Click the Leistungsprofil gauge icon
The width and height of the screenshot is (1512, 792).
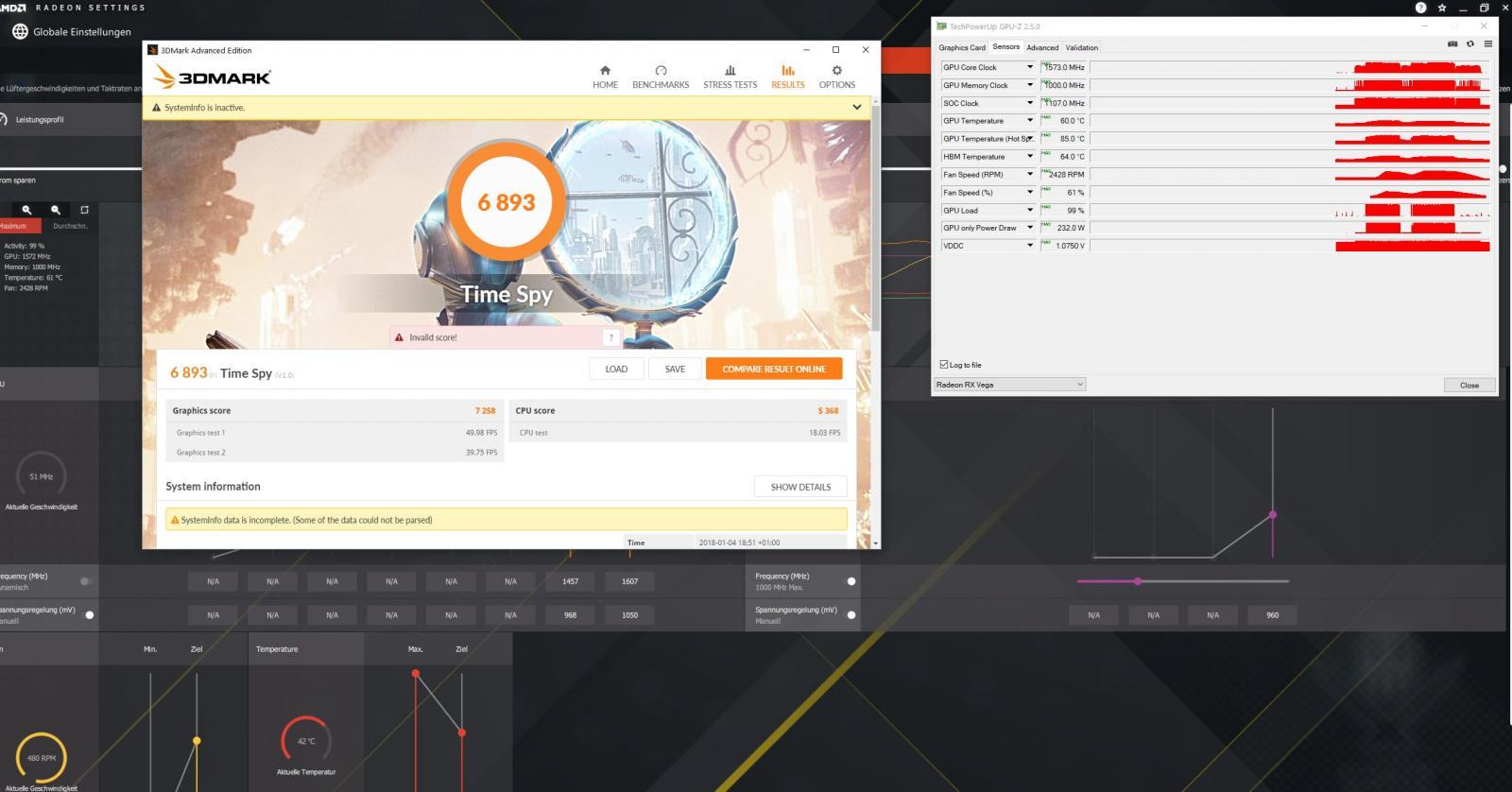[3, 119]
